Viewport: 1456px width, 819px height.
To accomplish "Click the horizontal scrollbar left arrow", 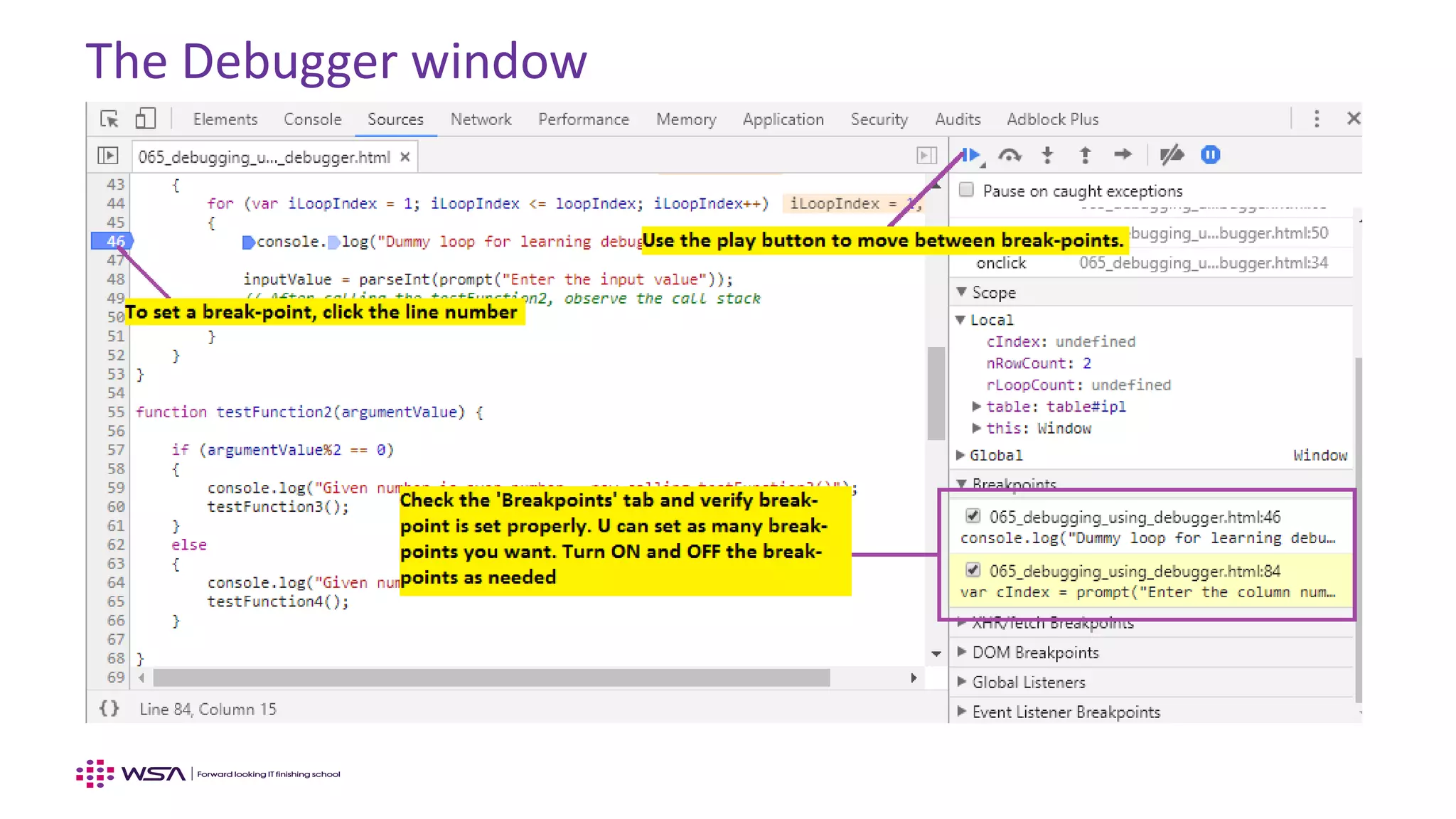I will coord(141,678).
